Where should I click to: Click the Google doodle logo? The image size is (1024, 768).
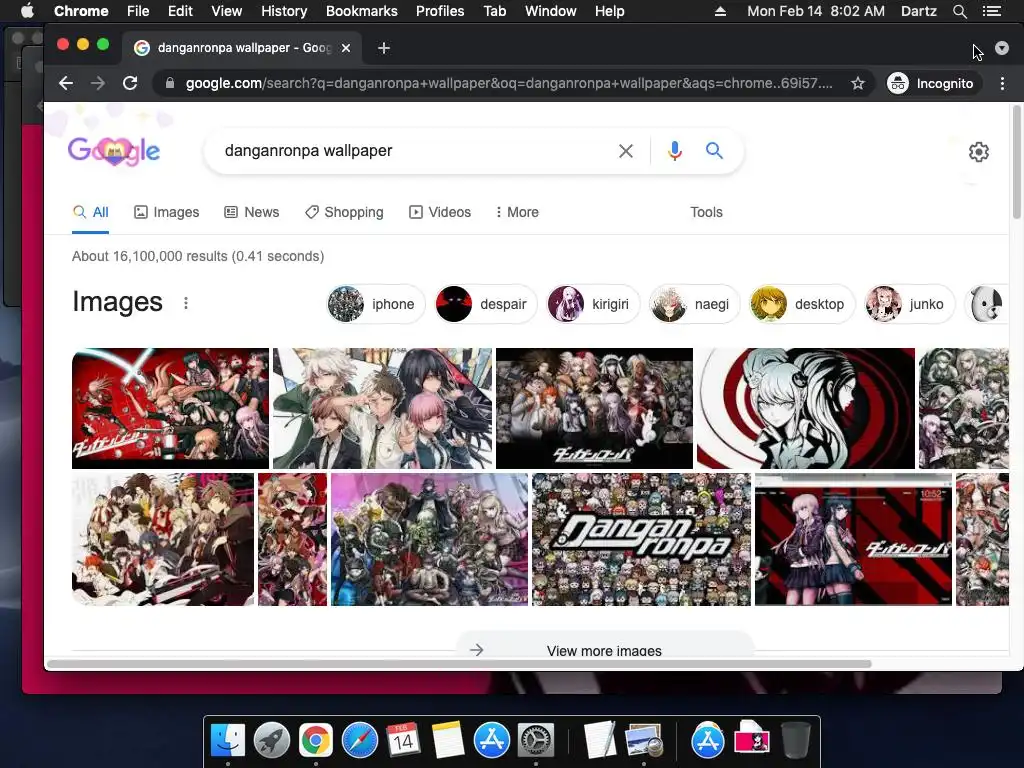(x=114, y=151)
